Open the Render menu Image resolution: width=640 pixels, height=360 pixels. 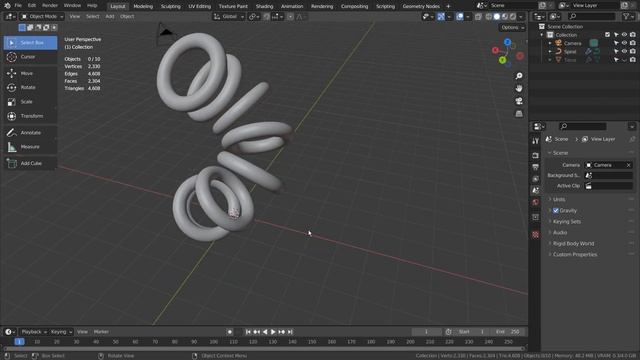(x=50, y=6)
